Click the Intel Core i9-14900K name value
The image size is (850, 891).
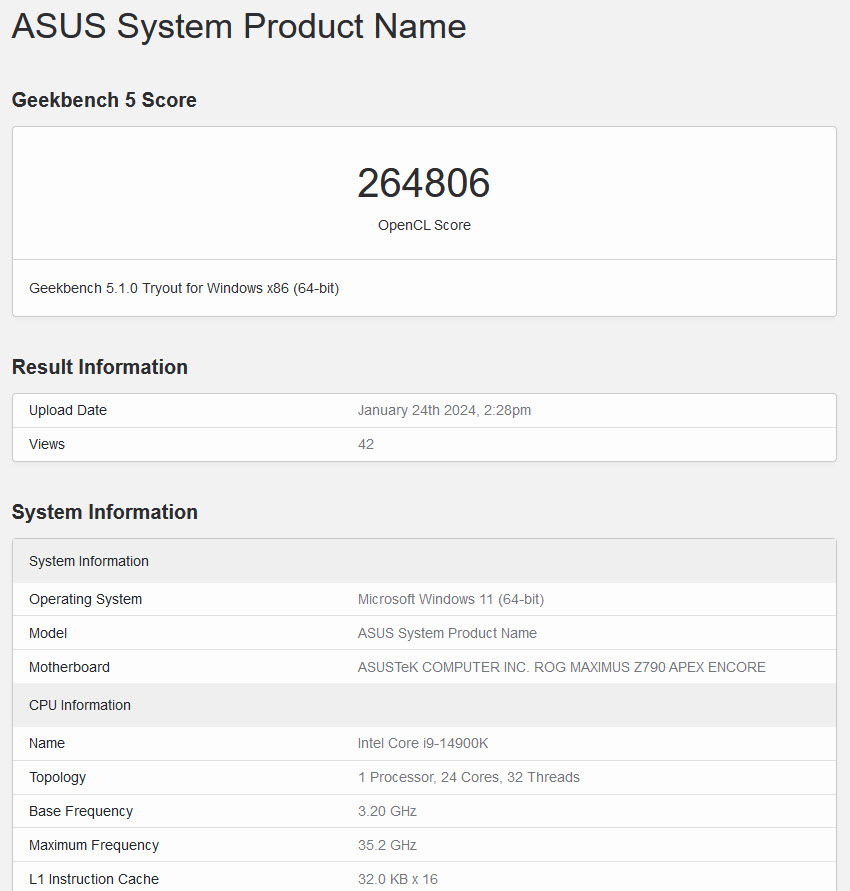(423, 743)
